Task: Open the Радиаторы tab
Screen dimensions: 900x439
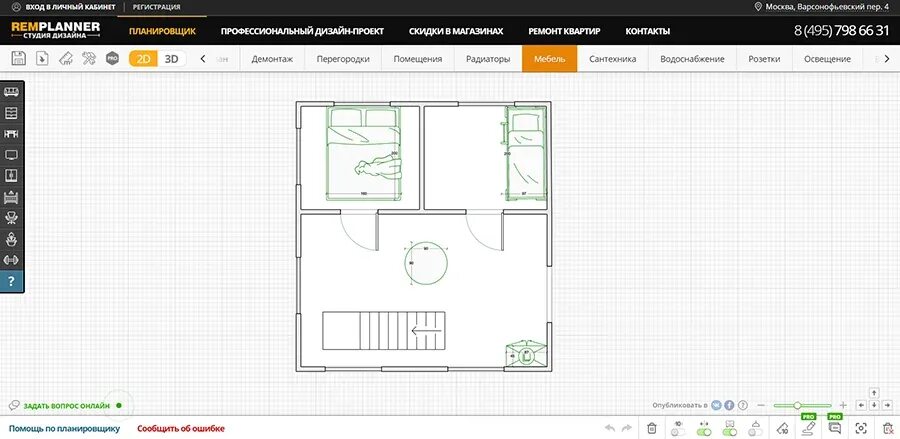Action: tap(488, 59)
